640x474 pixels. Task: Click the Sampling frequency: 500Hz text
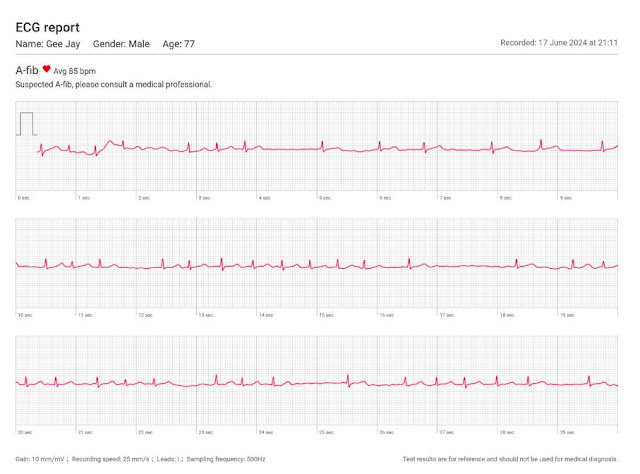[226, 458]
